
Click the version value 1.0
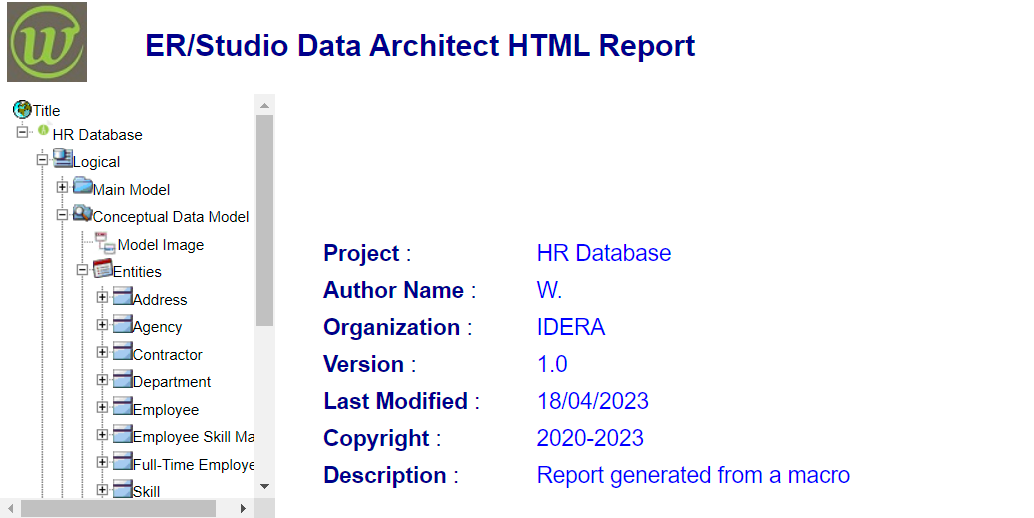pos(552,364)
